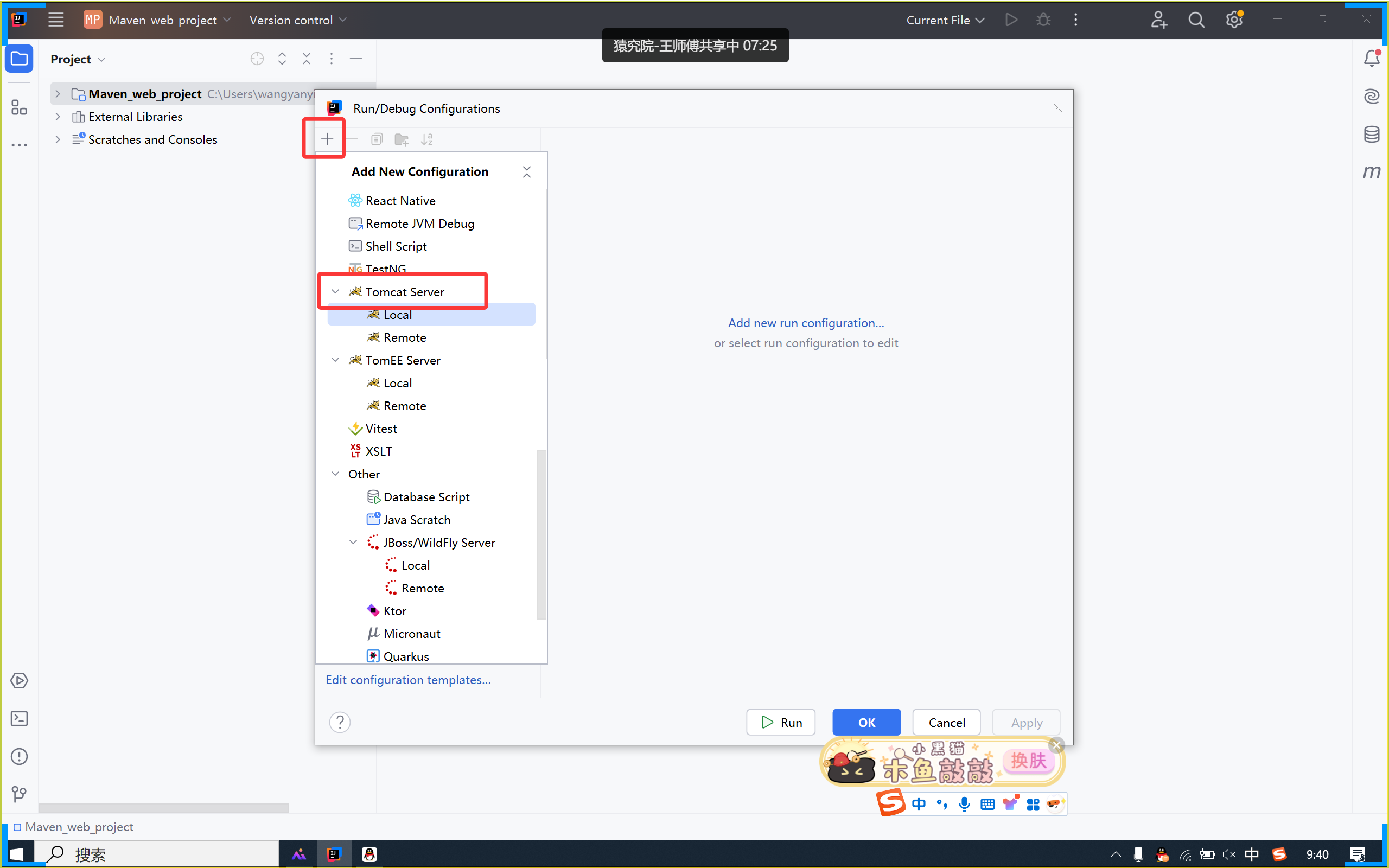Collapse the JBoss/WildFly Server group
Viewport: 1389px width, 868px height.
(354, 542)
